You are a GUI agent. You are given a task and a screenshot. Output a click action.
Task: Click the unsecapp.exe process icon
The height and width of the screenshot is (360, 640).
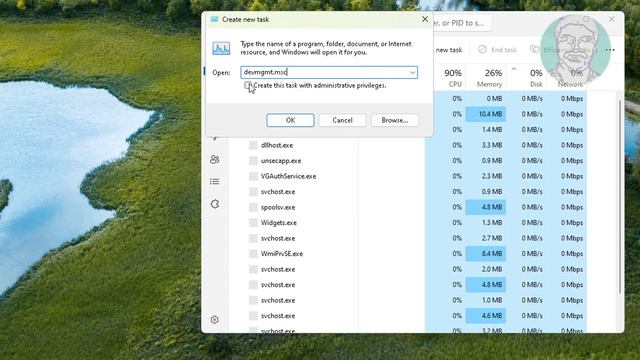(253, 160)
